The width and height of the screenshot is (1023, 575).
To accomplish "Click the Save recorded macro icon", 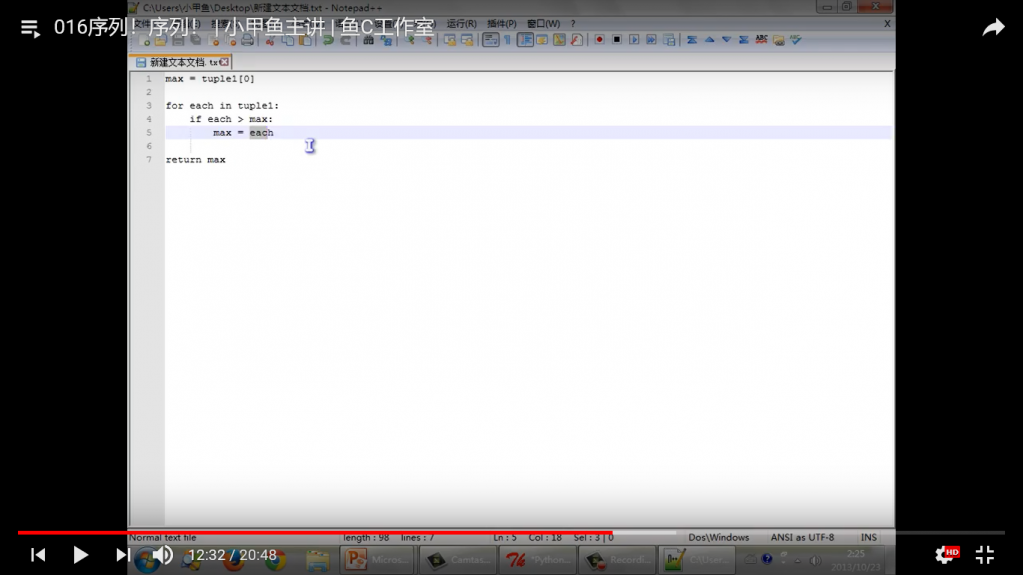I will (x=669, y=40).
